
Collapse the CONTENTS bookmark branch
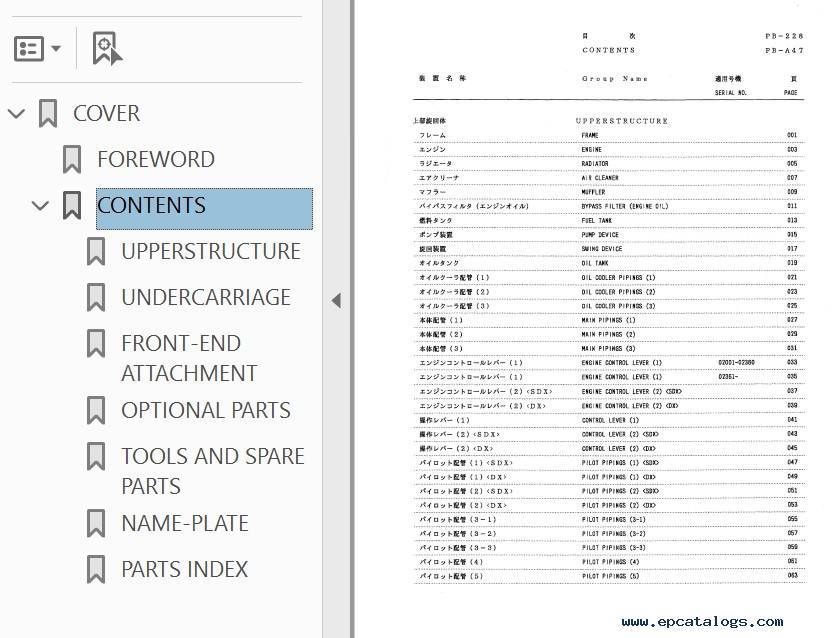pos(40,205)
